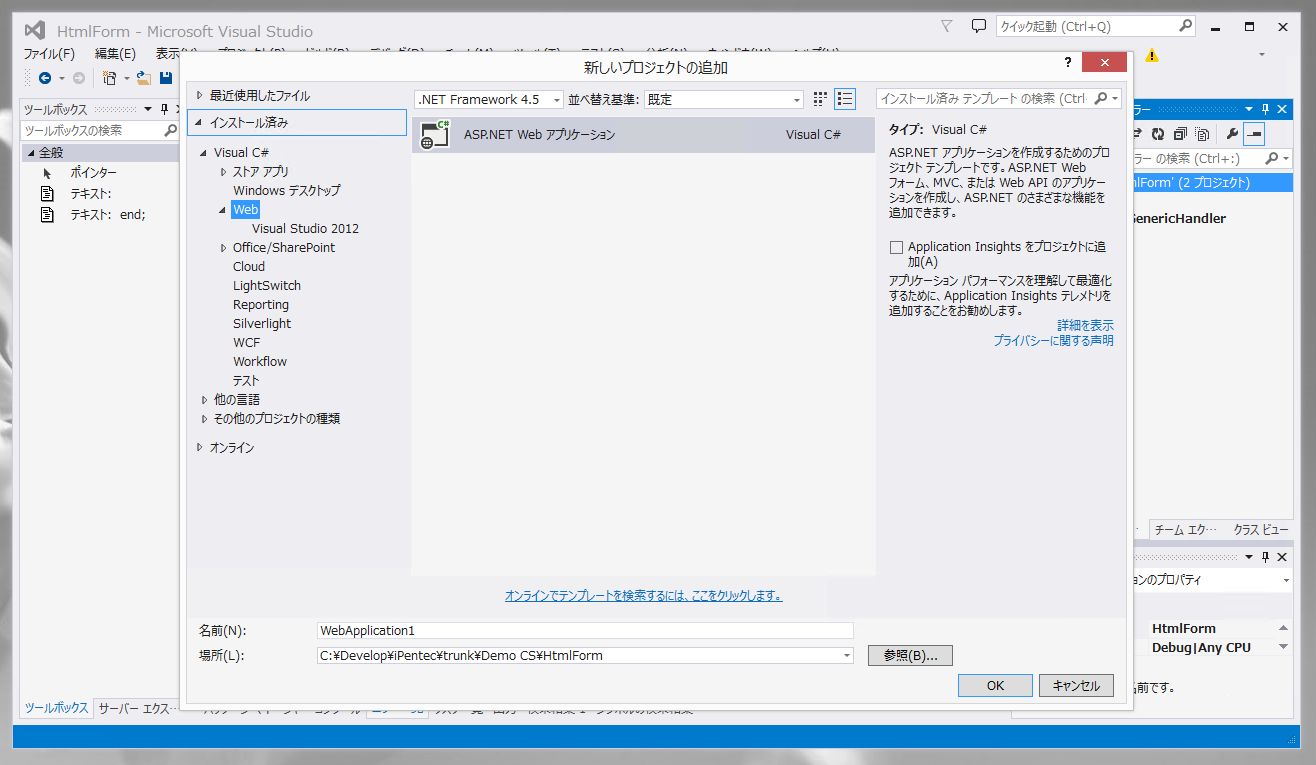Screen dimensions: 1316x765
Task: Expand the 最近使用したファイル section
Action: click(200, 96)
